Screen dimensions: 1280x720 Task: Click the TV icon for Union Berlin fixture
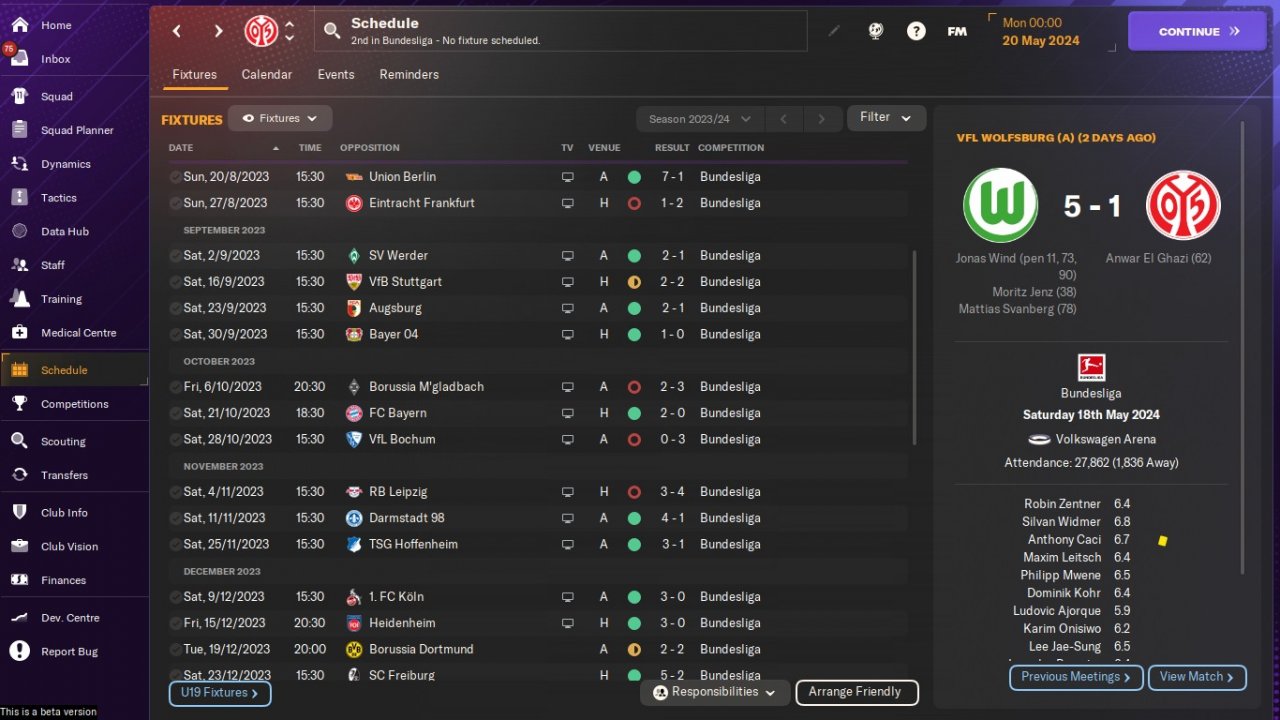click(568, 177)
